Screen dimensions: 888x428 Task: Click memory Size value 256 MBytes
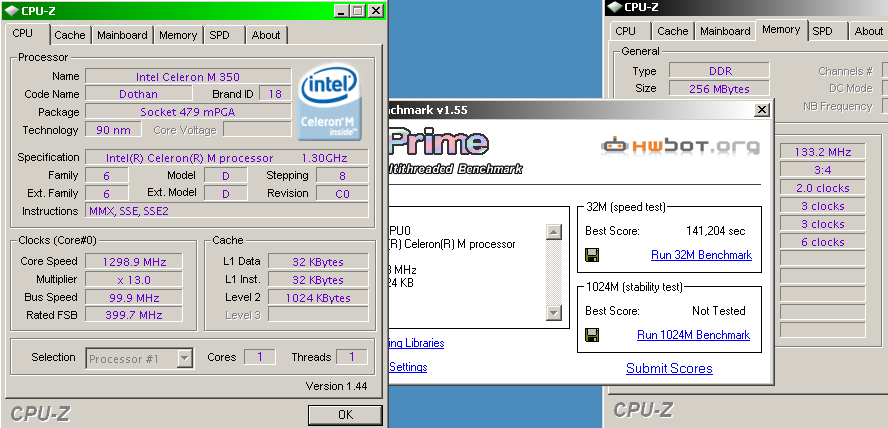click(x=719, y=89)
